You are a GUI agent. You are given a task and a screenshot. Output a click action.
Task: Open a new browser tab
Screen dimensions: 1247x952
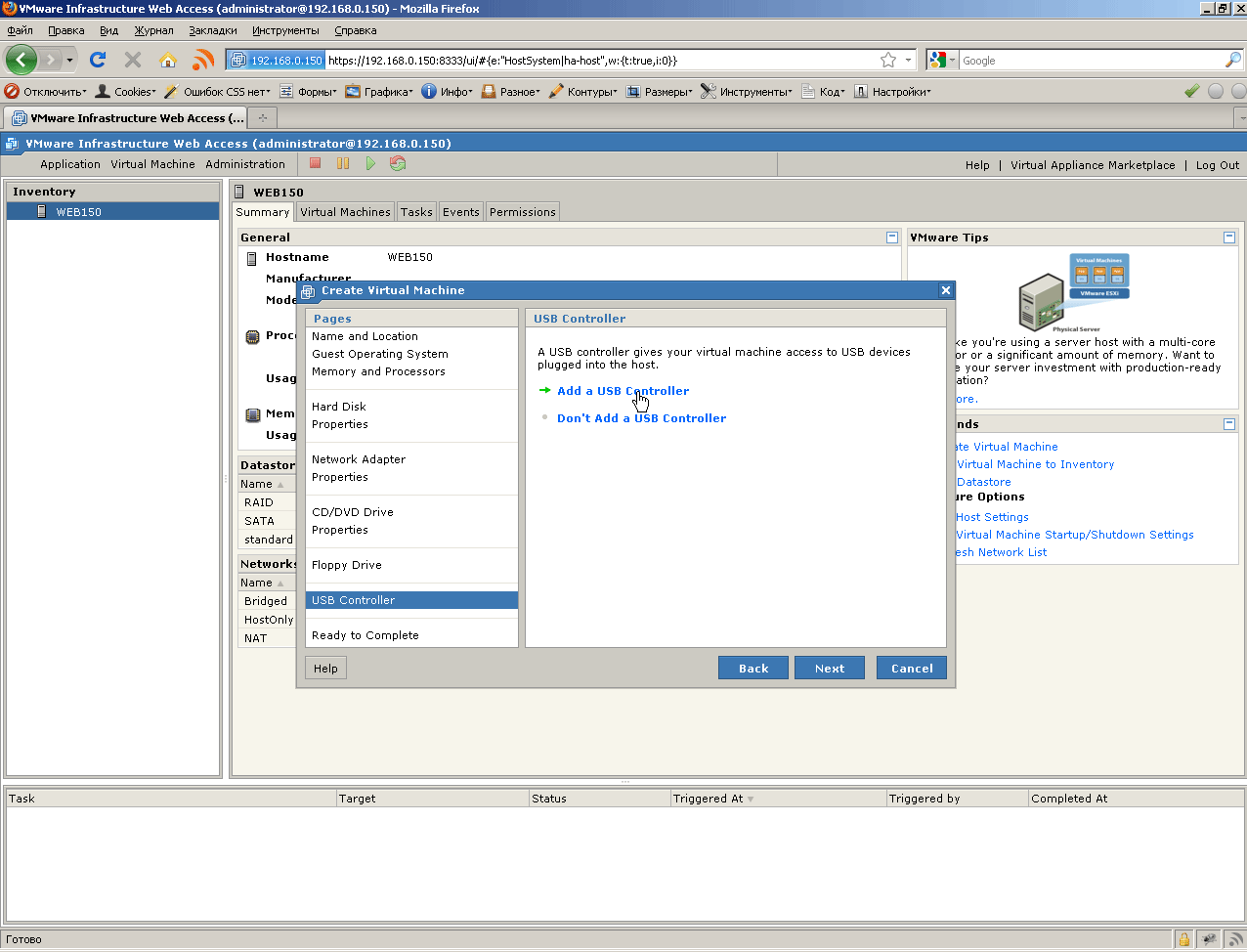(262, 118)
